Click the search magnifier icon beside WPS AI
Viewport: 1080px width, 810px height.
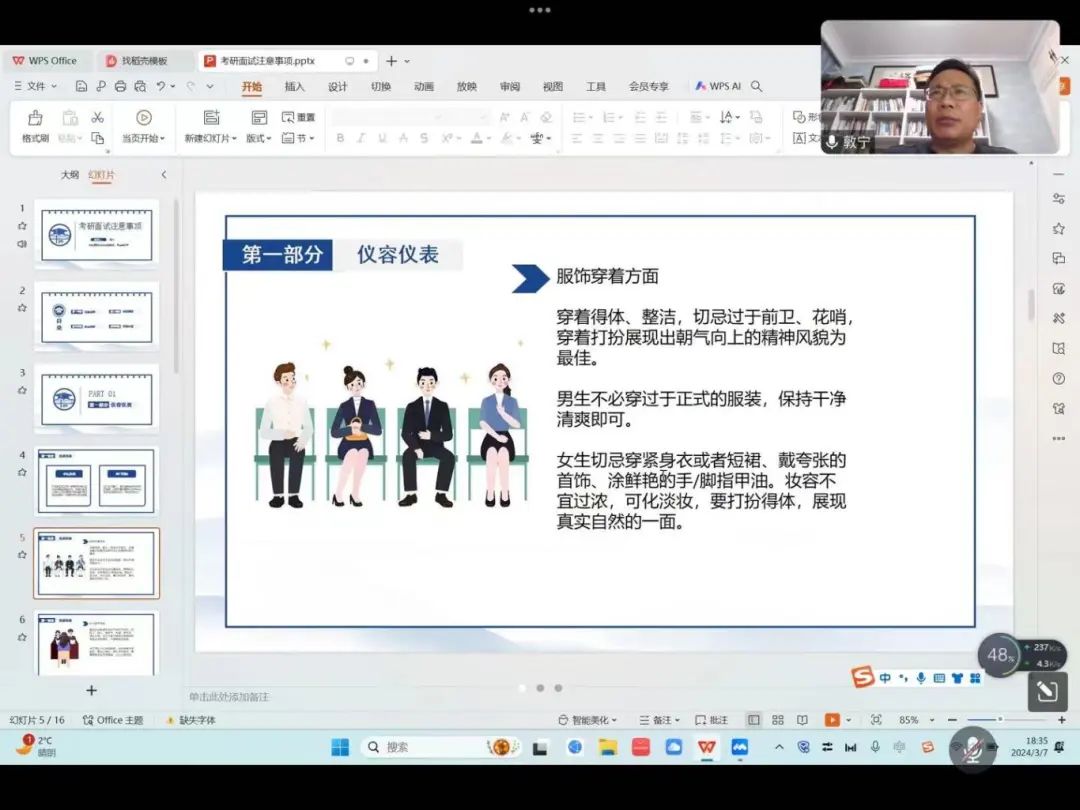click(x=757, y=87)
